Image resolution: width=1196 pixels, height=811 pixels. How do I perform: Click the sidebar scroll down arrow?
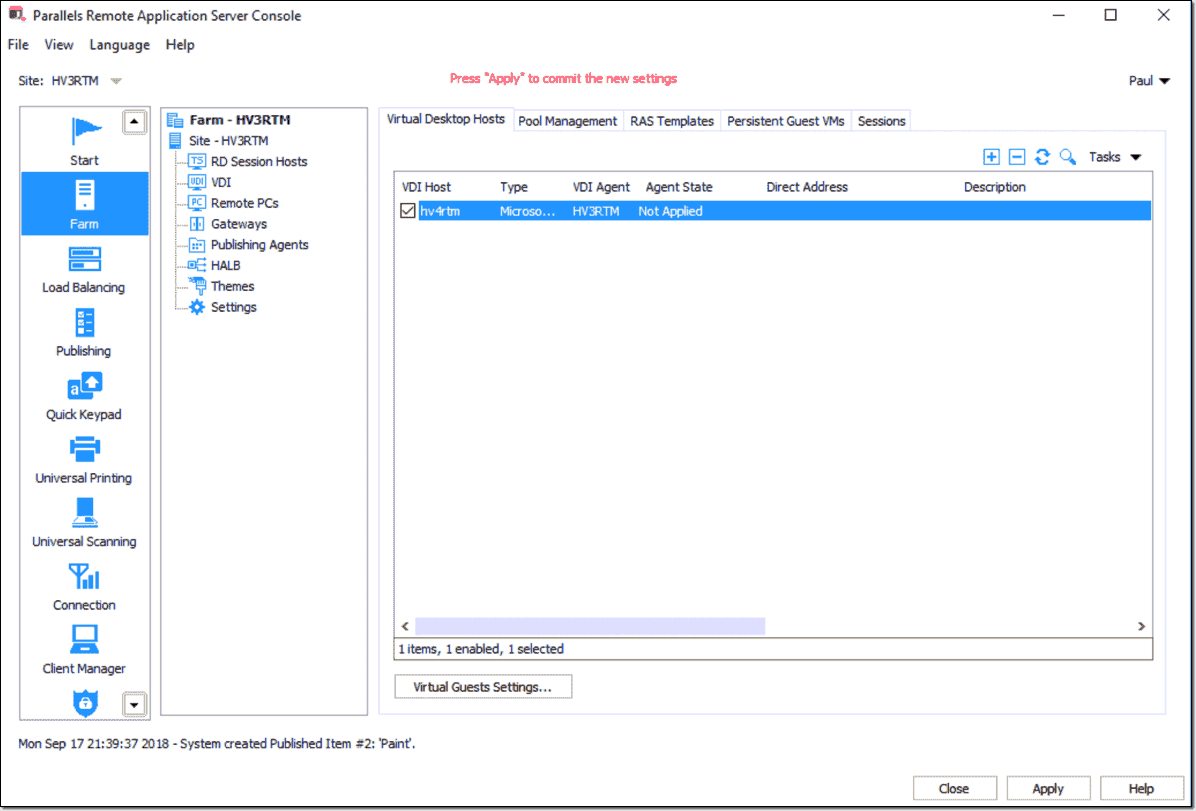134,705
